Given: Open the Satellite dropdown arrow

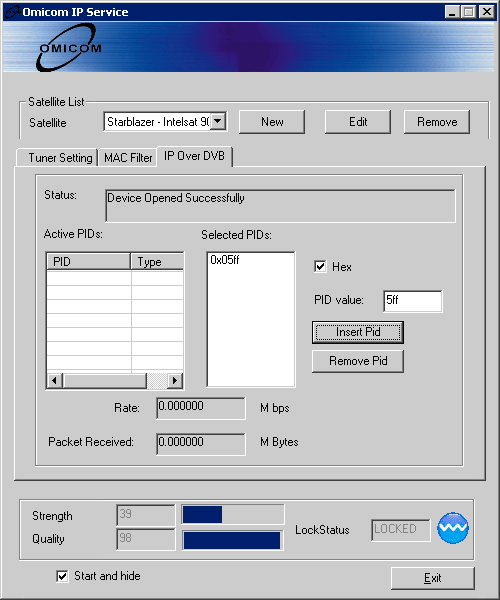Looking at the screenshot, I should pyautogui.click(x=218, y=122).
